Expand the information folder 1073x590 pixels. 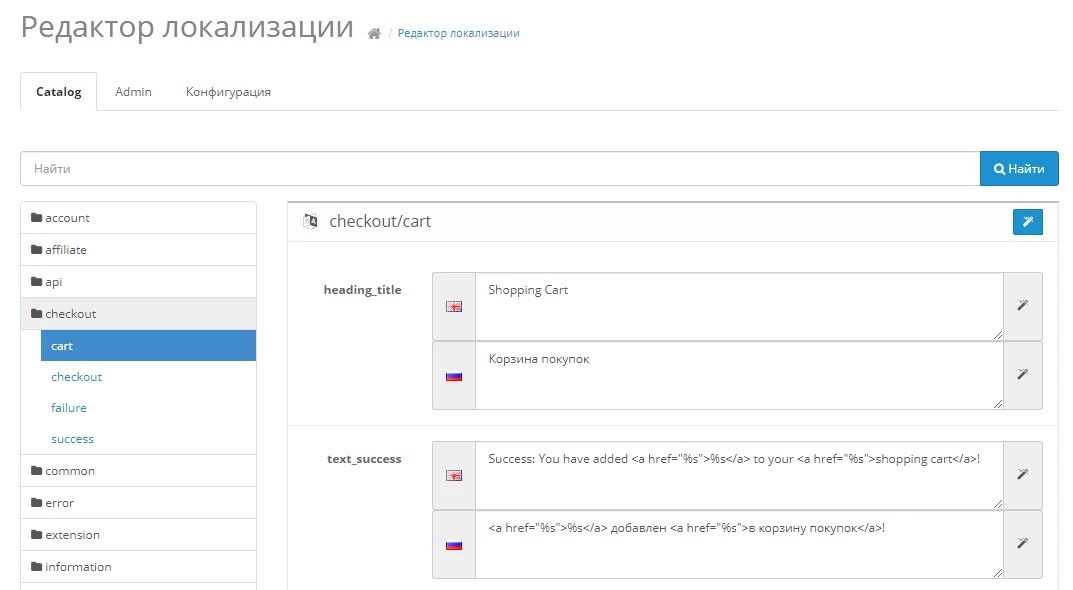[x=138, y=567]
